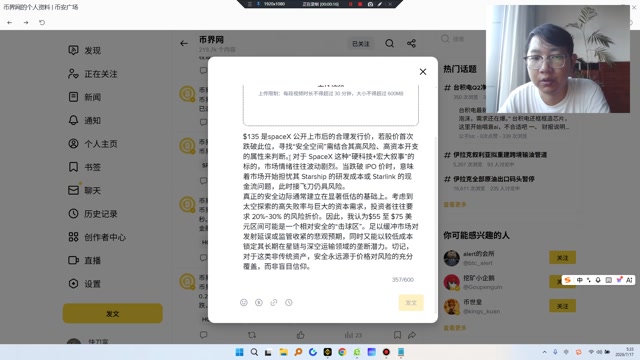Open 直播 live streaming page

84,260
